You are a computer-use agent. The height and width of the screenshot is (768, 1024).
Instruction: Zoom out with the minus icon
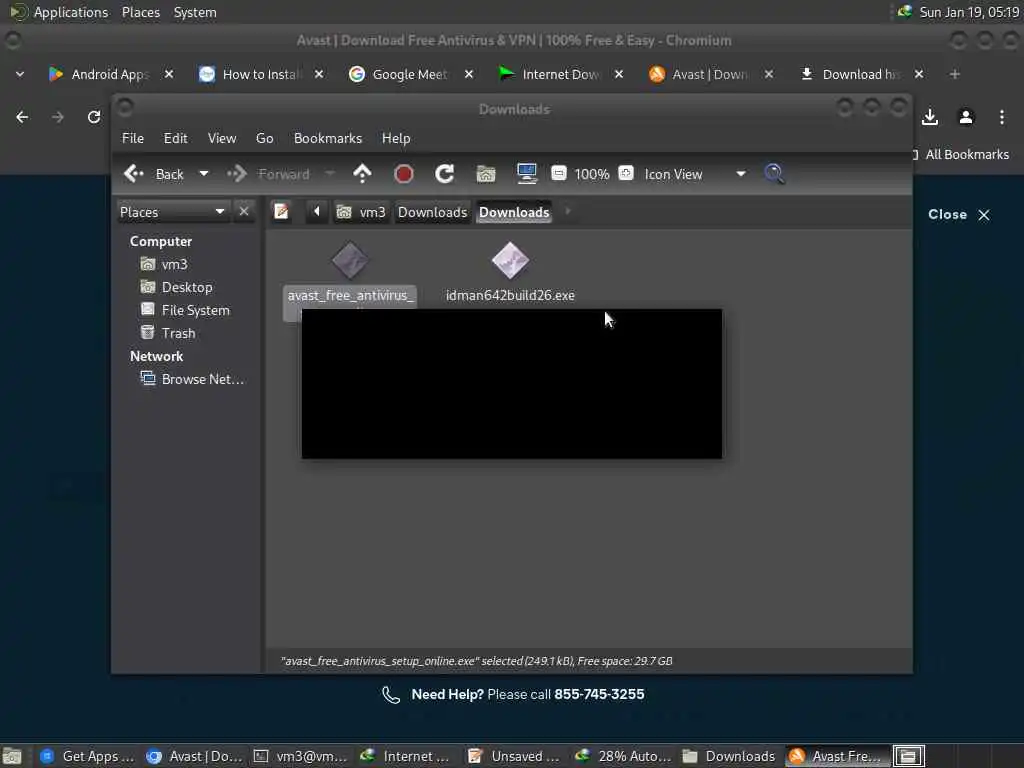559,174
